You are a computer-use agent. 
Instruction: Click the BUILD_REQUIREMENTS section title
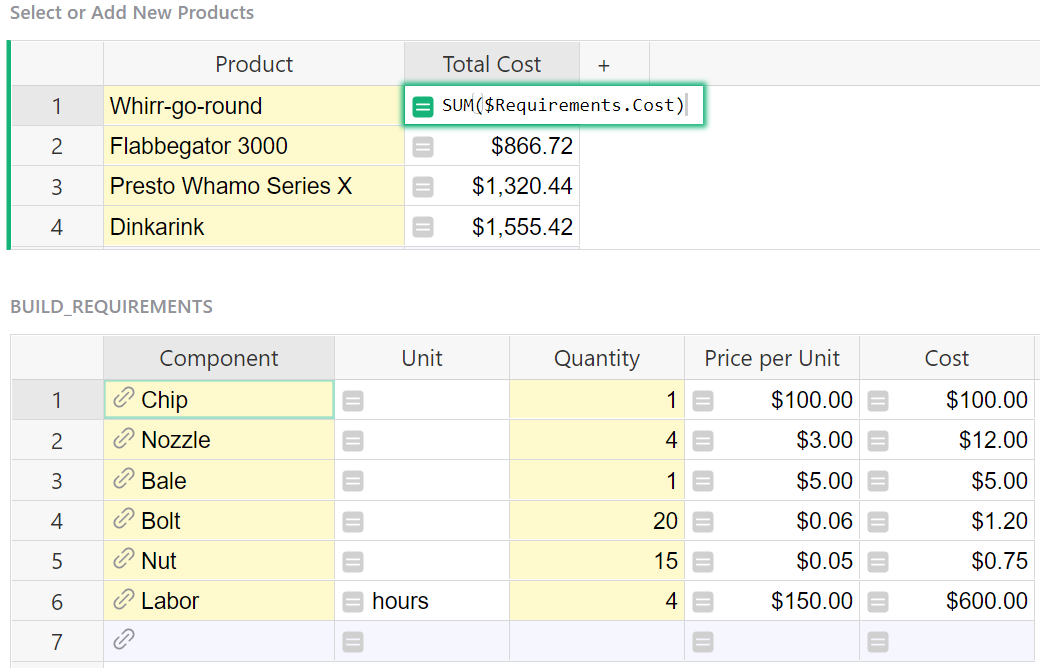[111, 307]
